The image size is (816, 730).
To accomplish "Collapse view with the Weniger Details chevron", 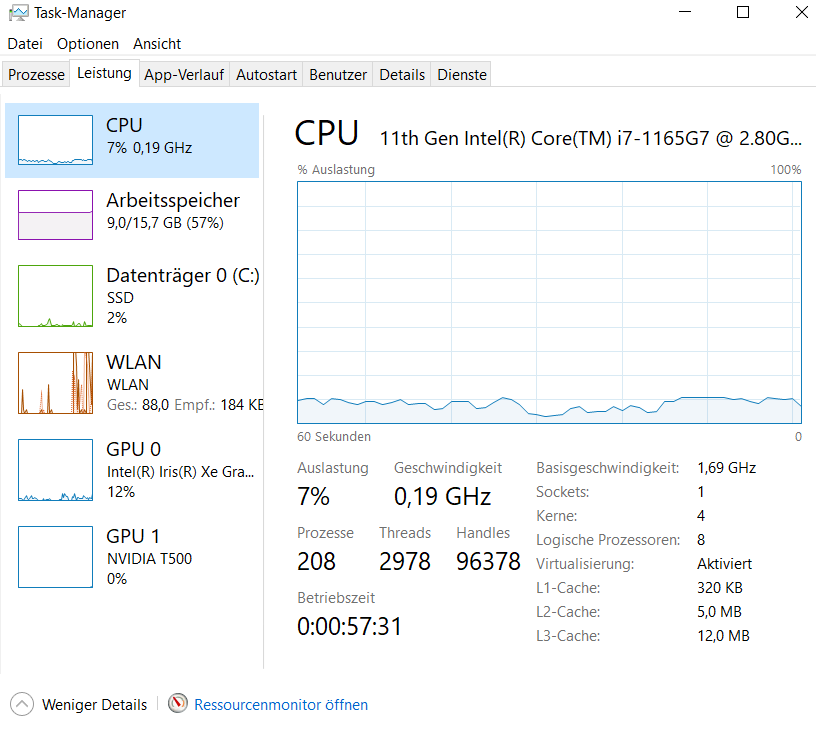I will coord(22,705).
